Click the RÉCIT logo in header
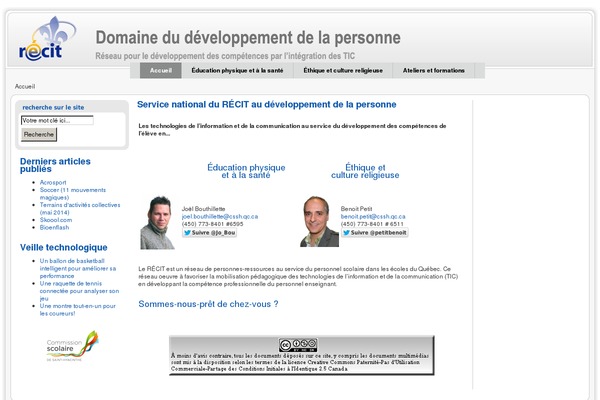The image size is (600, 400). point(40,40)
